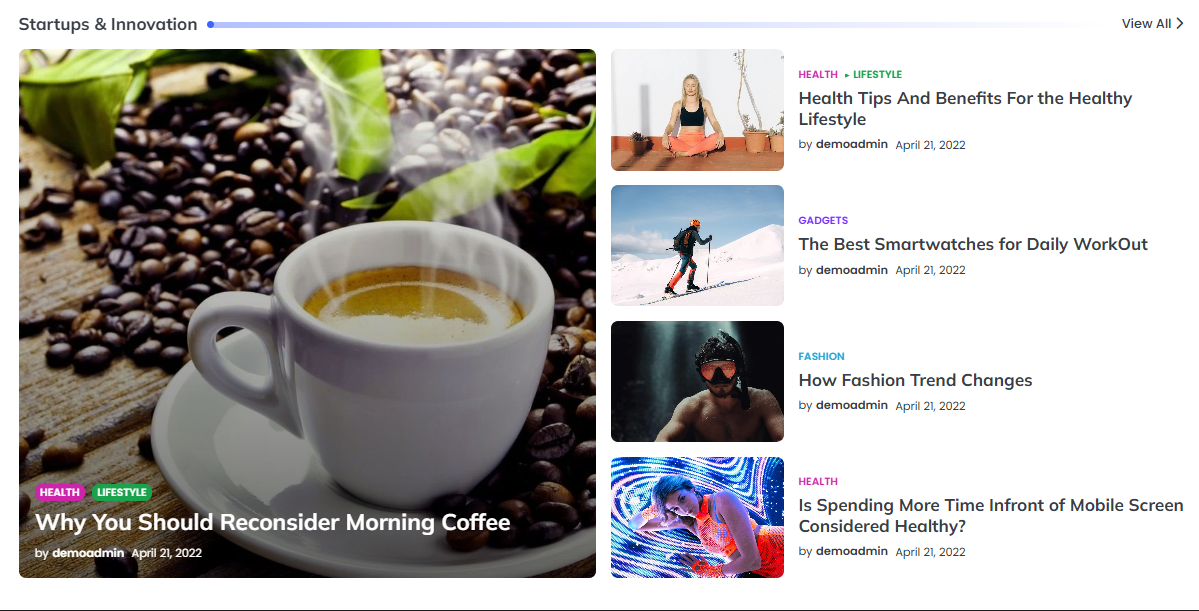
Task: Select the FASHION category tag
Action: pyautogui.click(x=821, y=356)
